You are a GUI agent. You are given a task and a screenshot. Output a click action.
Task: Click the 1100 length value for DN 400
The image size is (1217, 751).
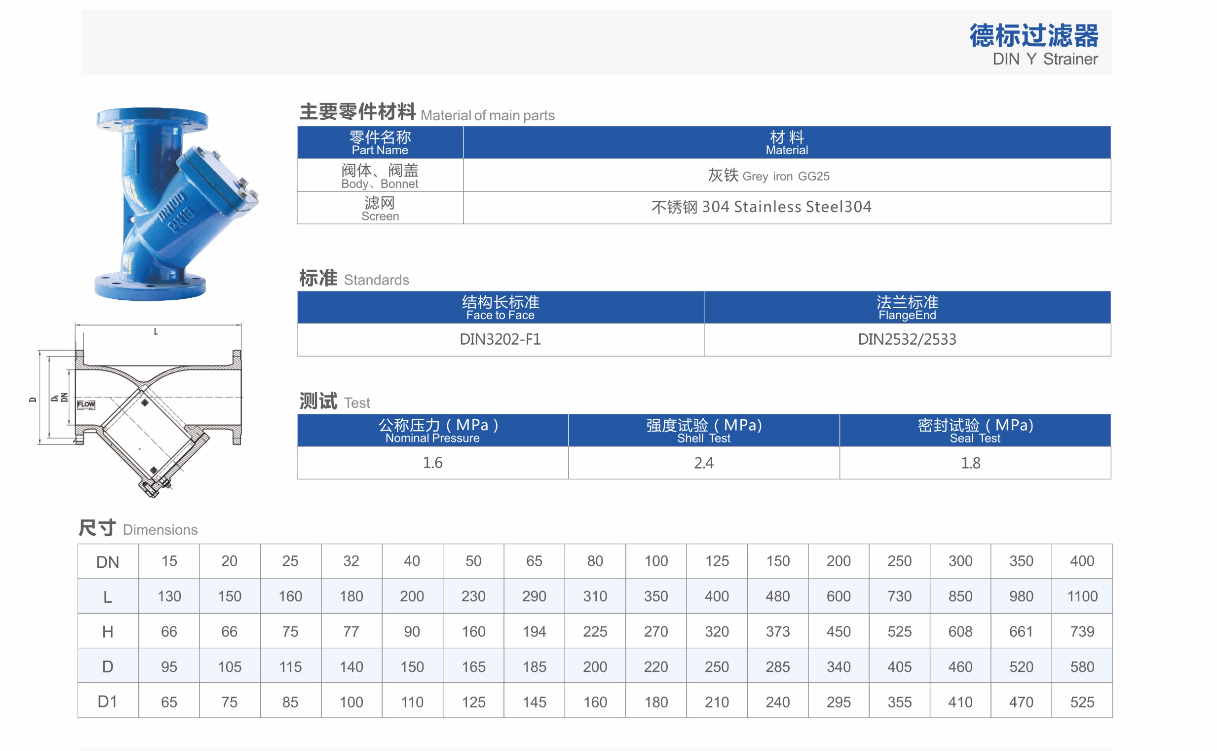[x=1082, y=596]
